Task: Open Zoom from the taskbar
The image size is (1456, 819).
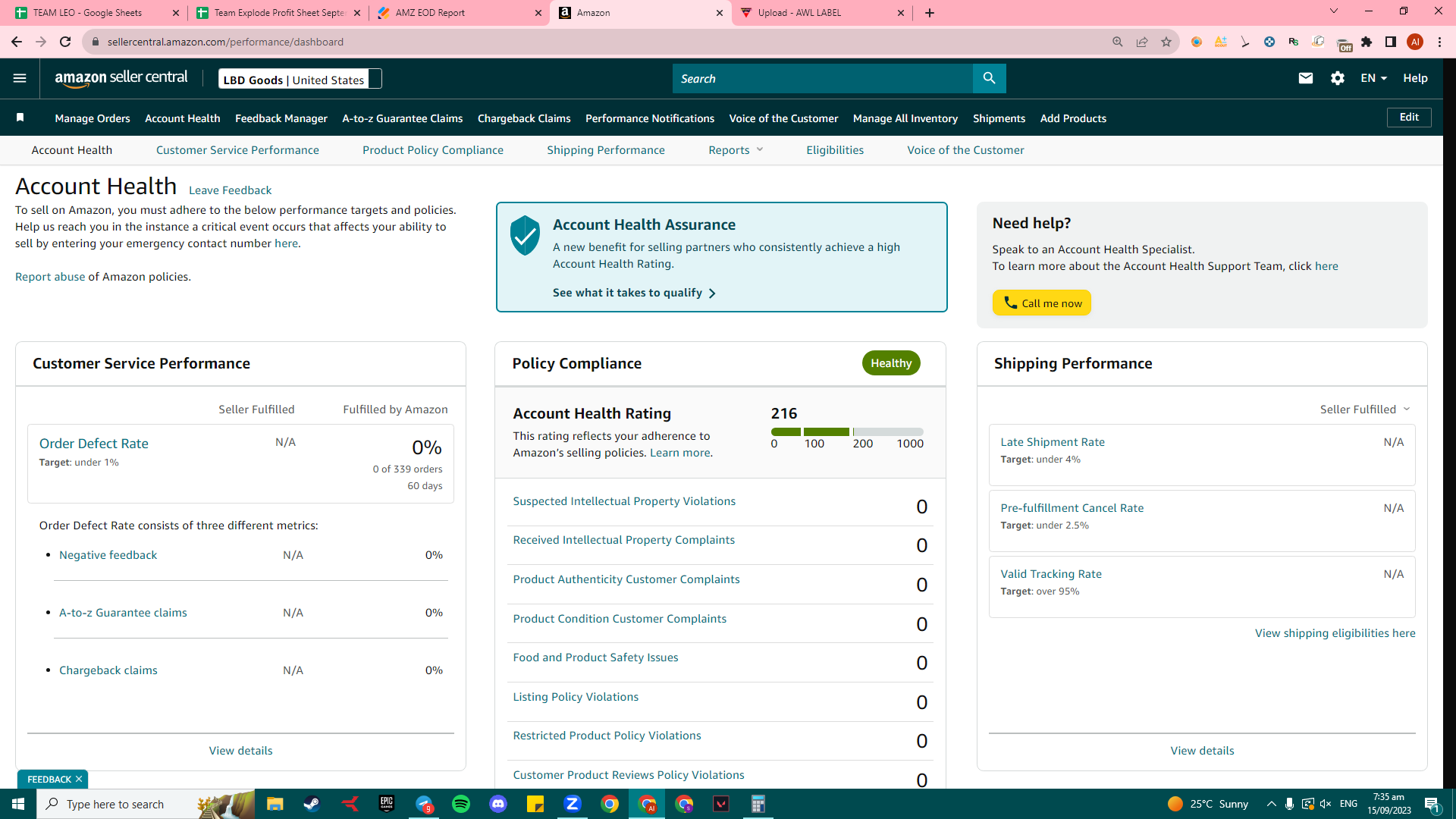Action: click(x=573, y=804)
